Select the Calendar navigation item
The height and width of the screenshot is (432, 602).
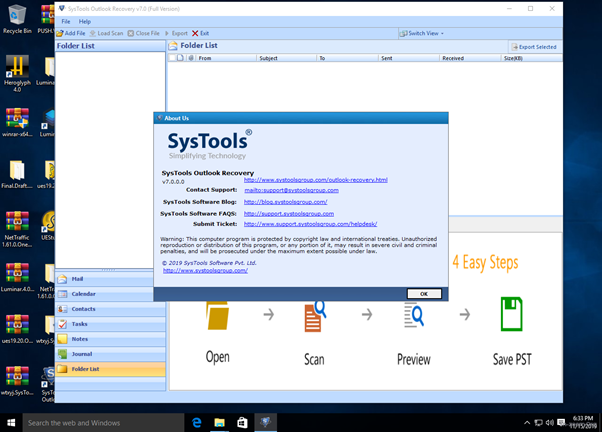pos(110,294)
